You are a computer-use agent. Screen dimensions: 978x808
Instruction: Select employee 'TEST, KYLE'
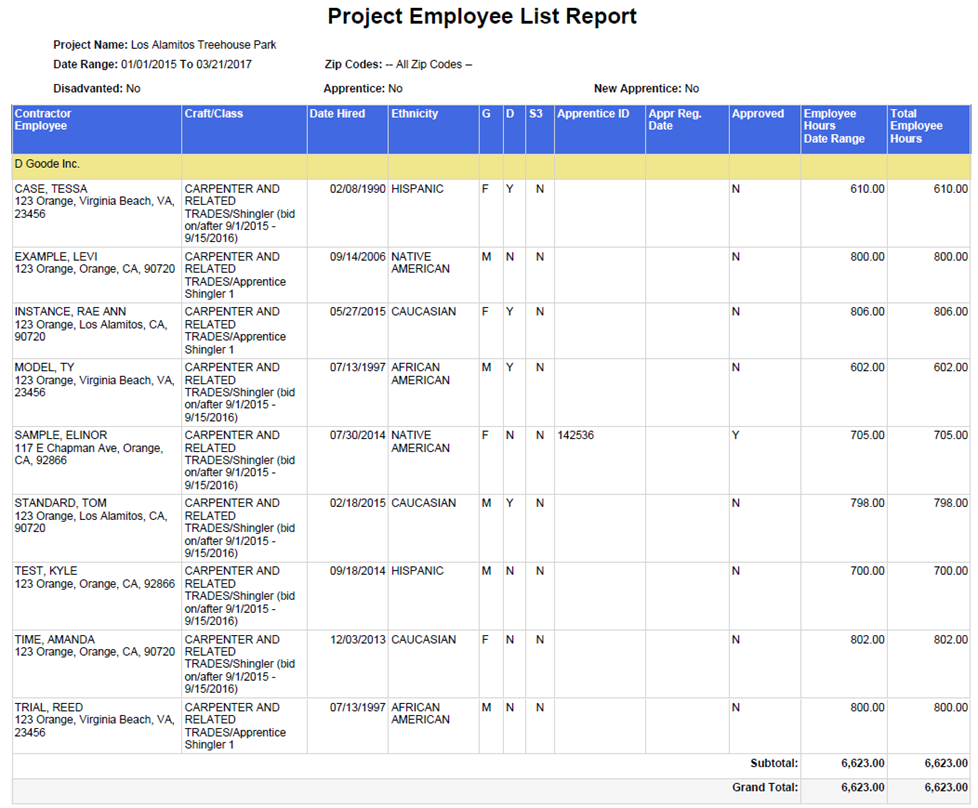[46, 571]
